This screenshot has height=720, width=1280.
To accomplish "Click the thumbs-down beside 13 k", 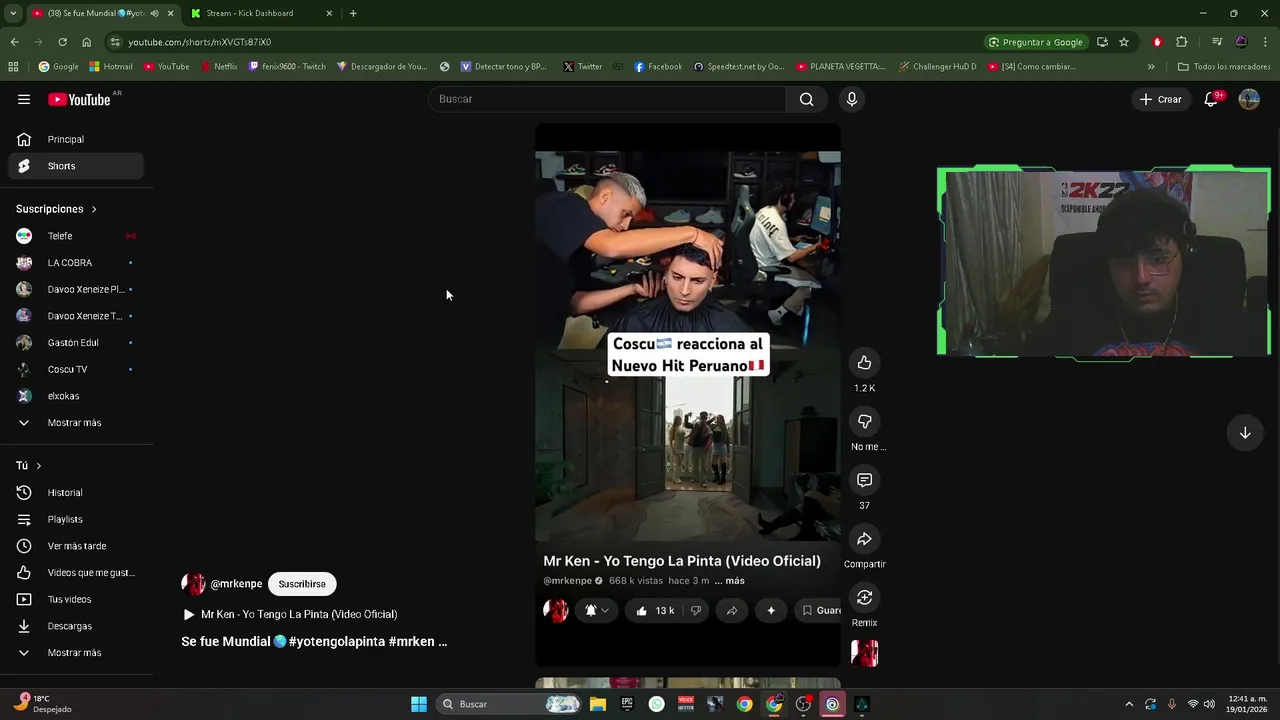I will [x=696, y=611].
